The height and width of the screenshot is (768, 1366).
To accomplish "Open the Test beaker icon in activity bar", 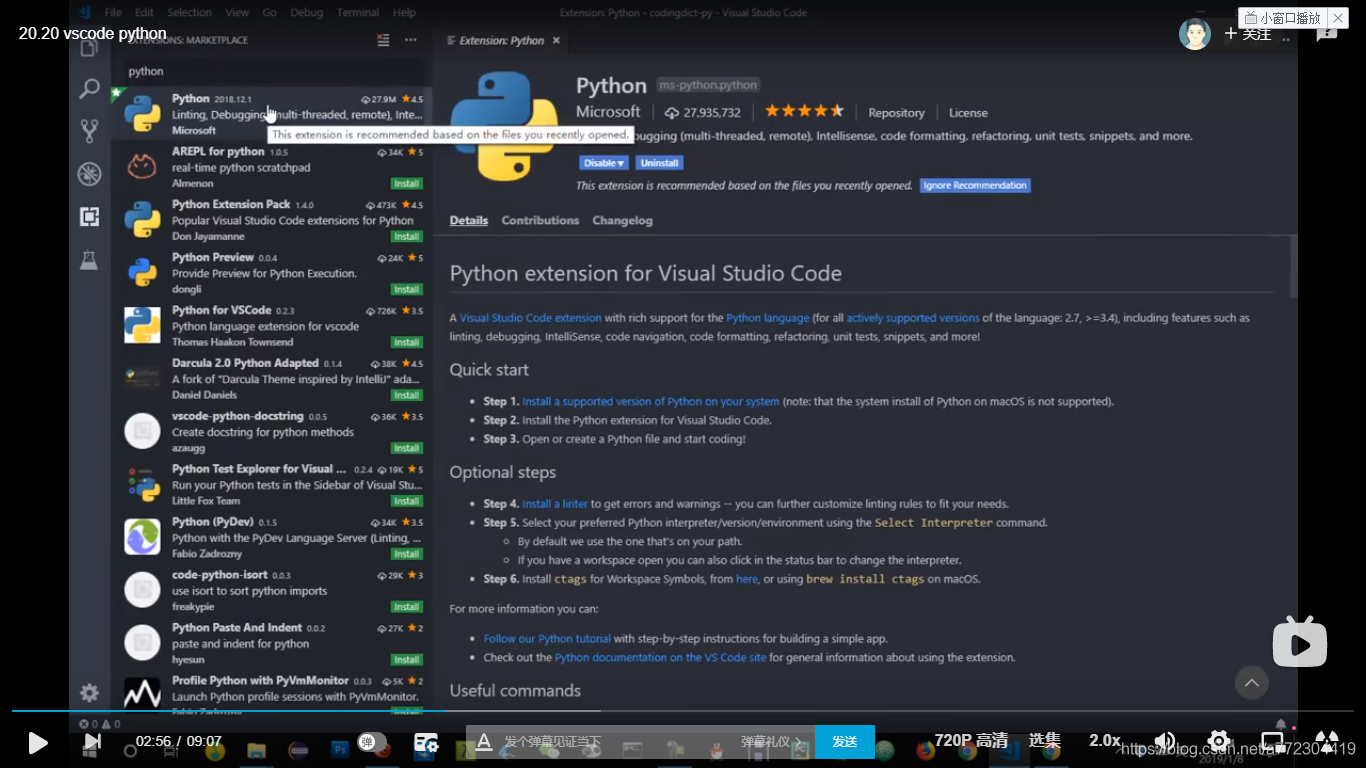I will [89, 259].
